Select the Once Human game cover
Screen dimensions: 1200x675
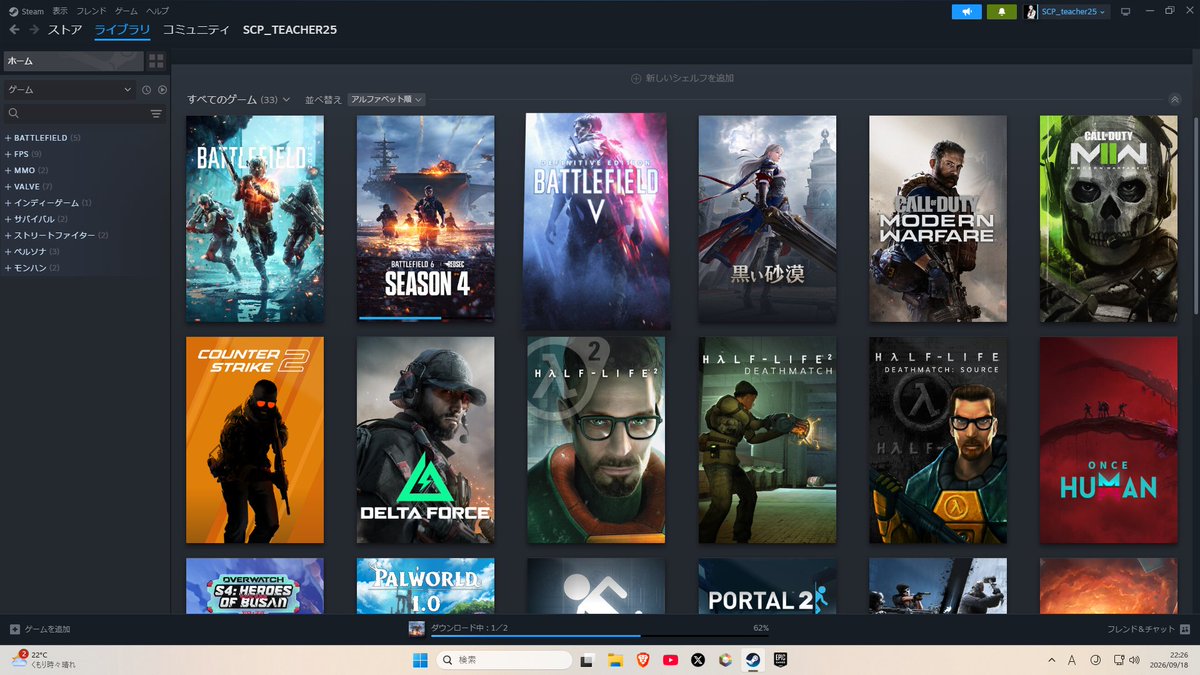(x=1108, y=440)
